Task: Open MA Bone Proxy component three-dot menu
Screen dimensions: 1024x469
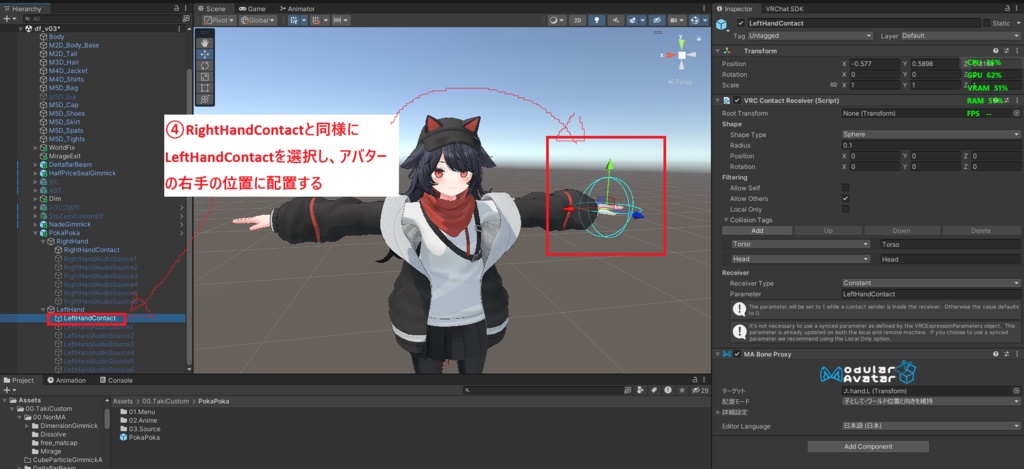Action: (1016, 354)
